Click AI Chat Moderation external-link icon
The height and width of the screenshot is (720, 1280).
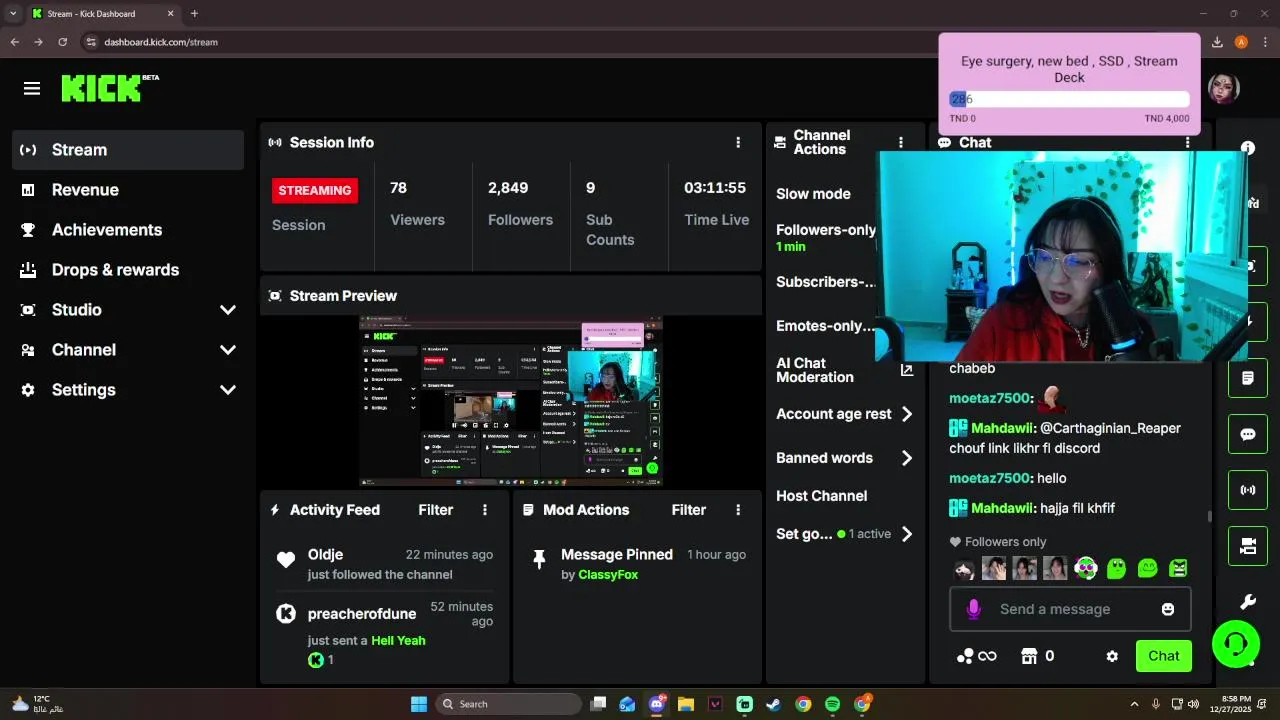(907, 370)
